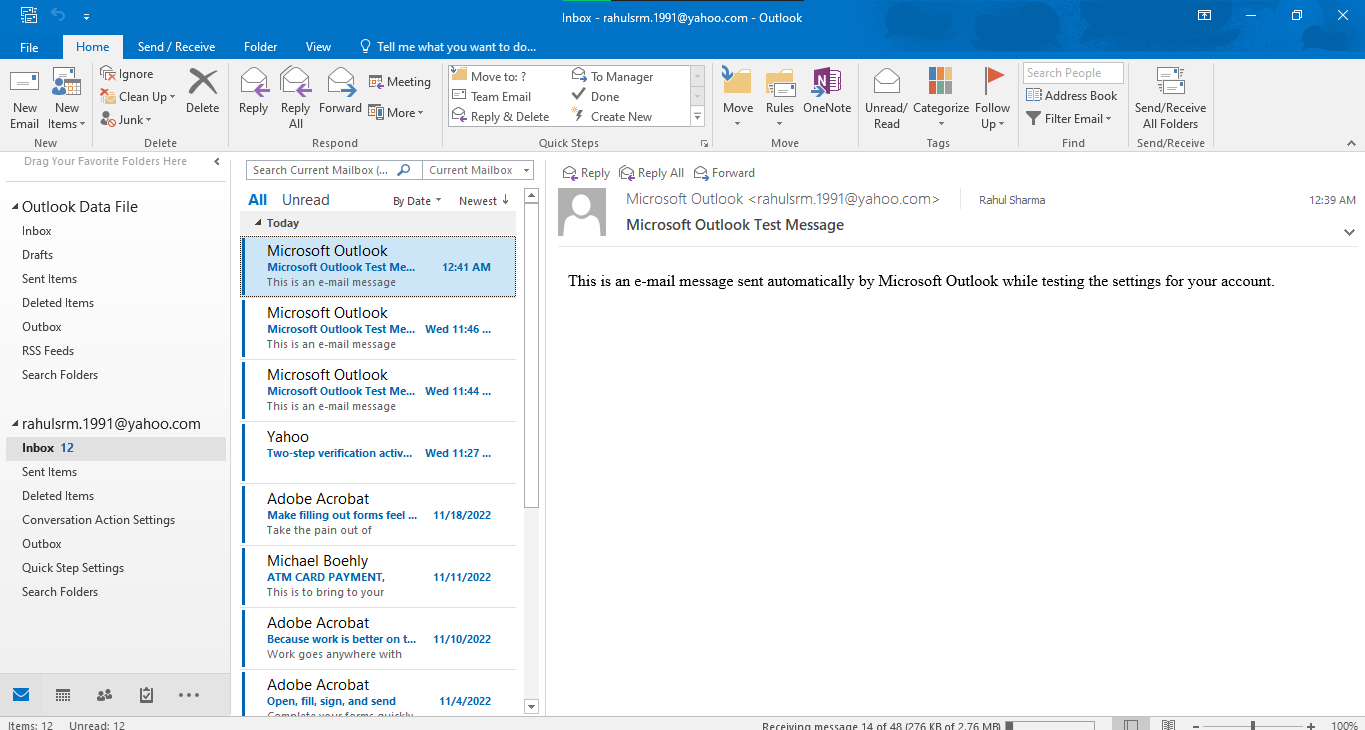This screenshot has width=1365, height=730.
Task: Click the Done quick step
Action: pyautogui.click(x=595, y=97)
